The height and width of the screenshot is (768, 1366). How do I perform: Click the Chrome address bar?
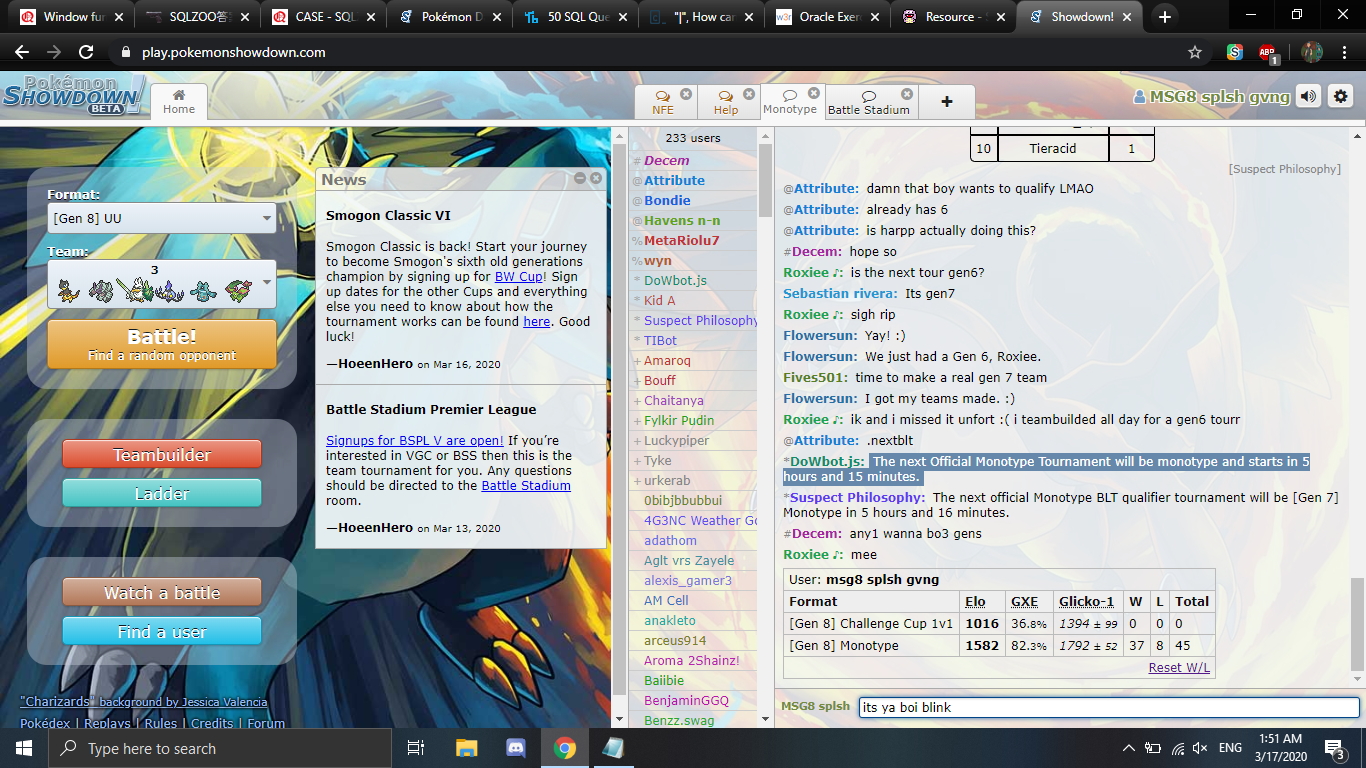click(x=650, y=52)
